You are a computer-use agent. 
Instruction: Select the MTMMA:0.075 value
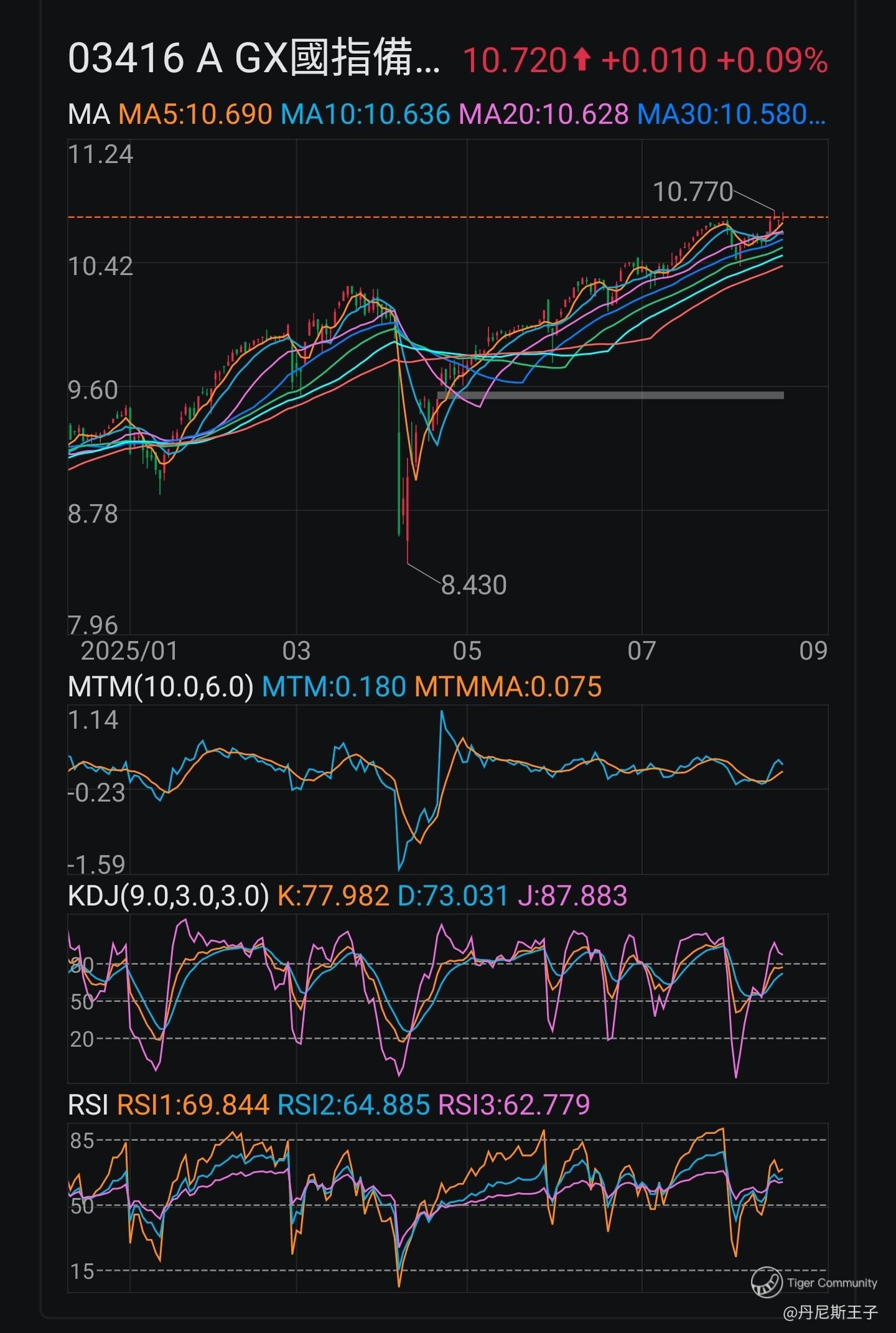(x=508, y=687)
